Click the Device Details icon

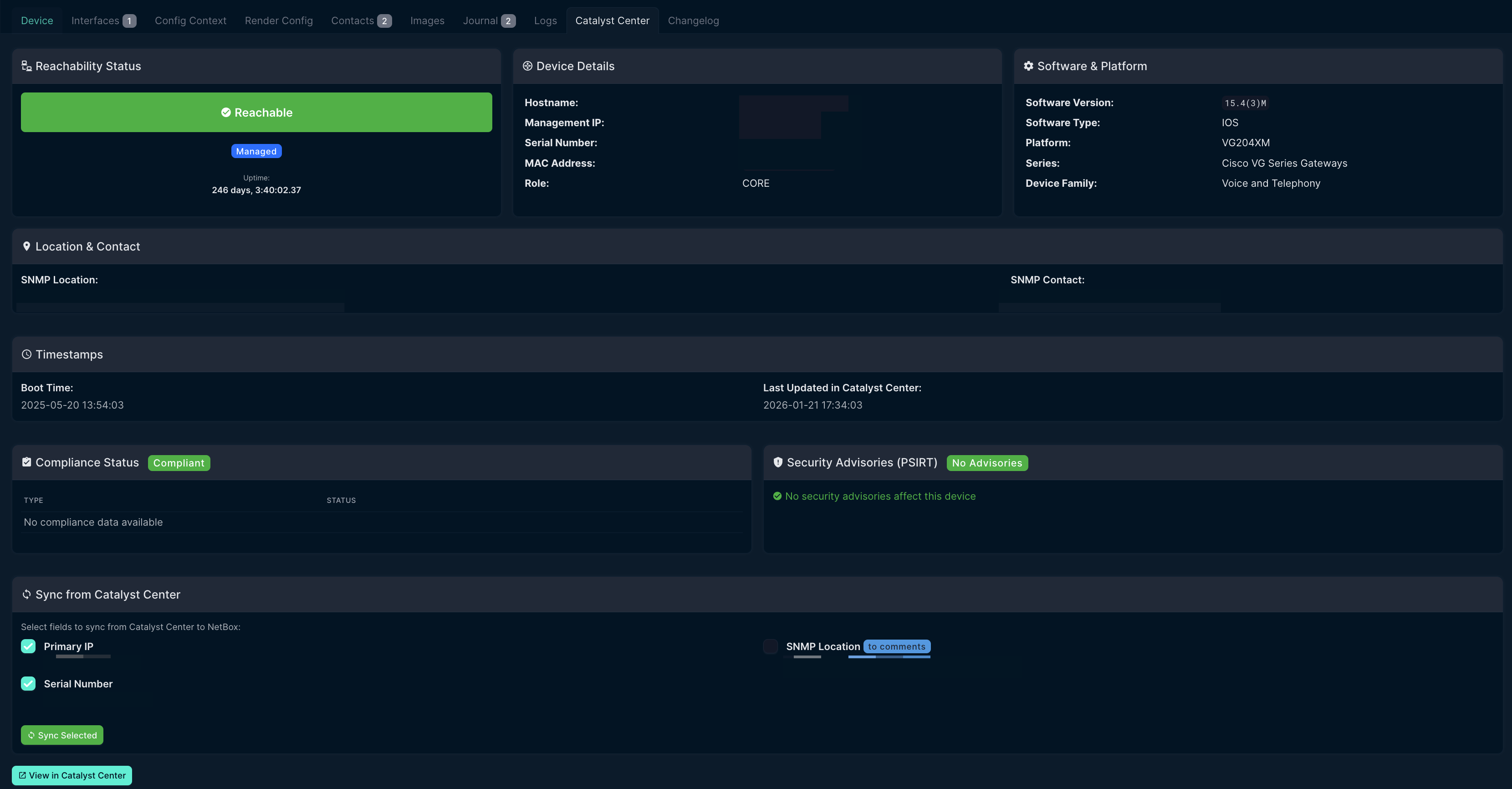pyautogui.click(x=527, y=67)
